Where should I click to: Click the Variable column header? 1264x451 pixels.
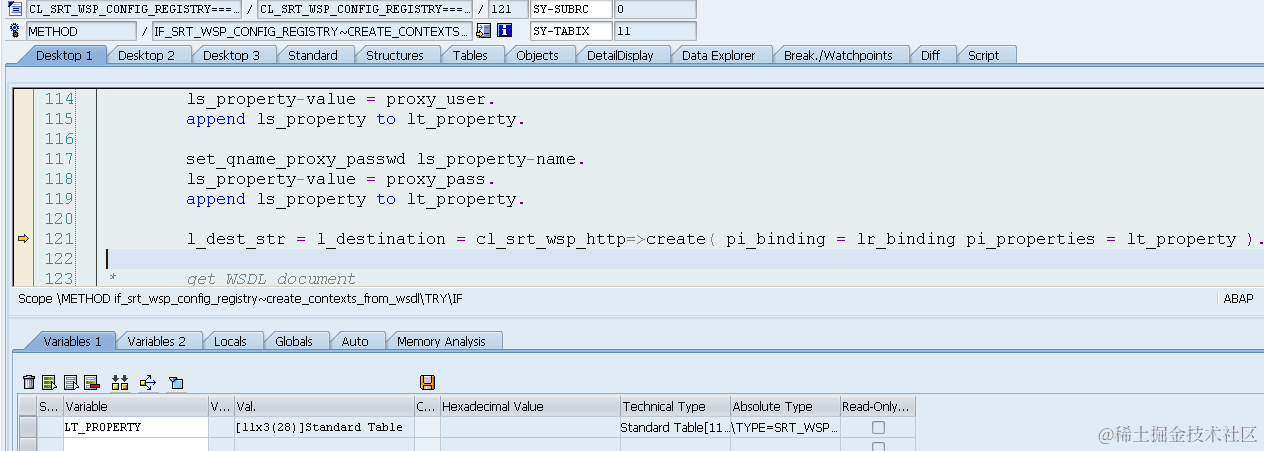pos(135,406)
